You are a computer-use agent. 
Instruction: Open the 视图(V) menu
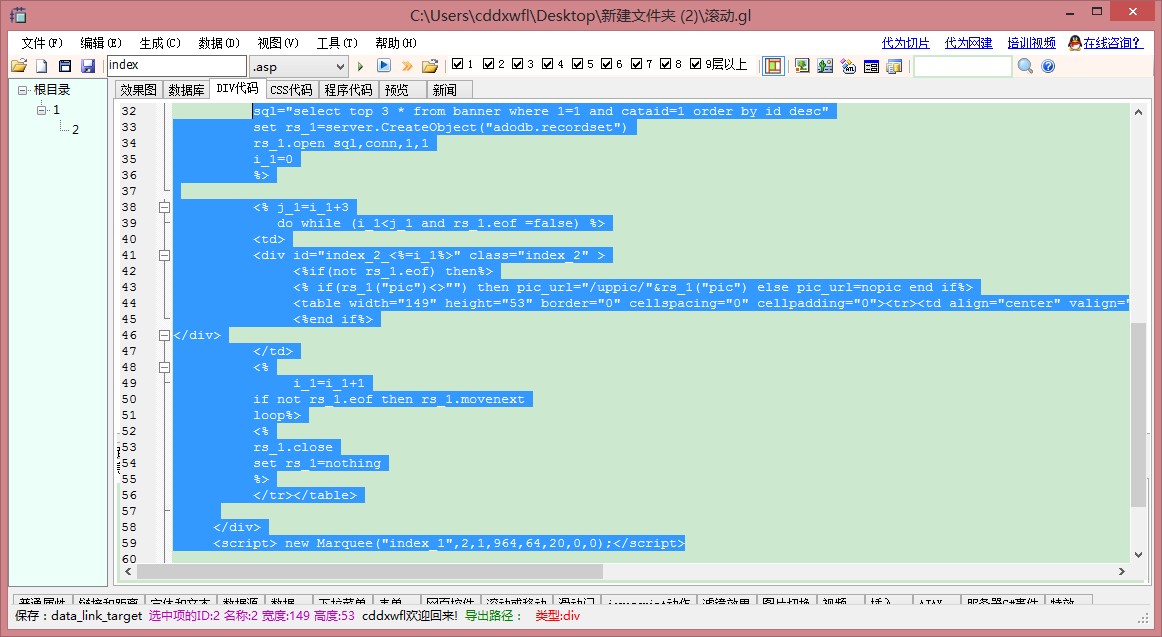278,43
